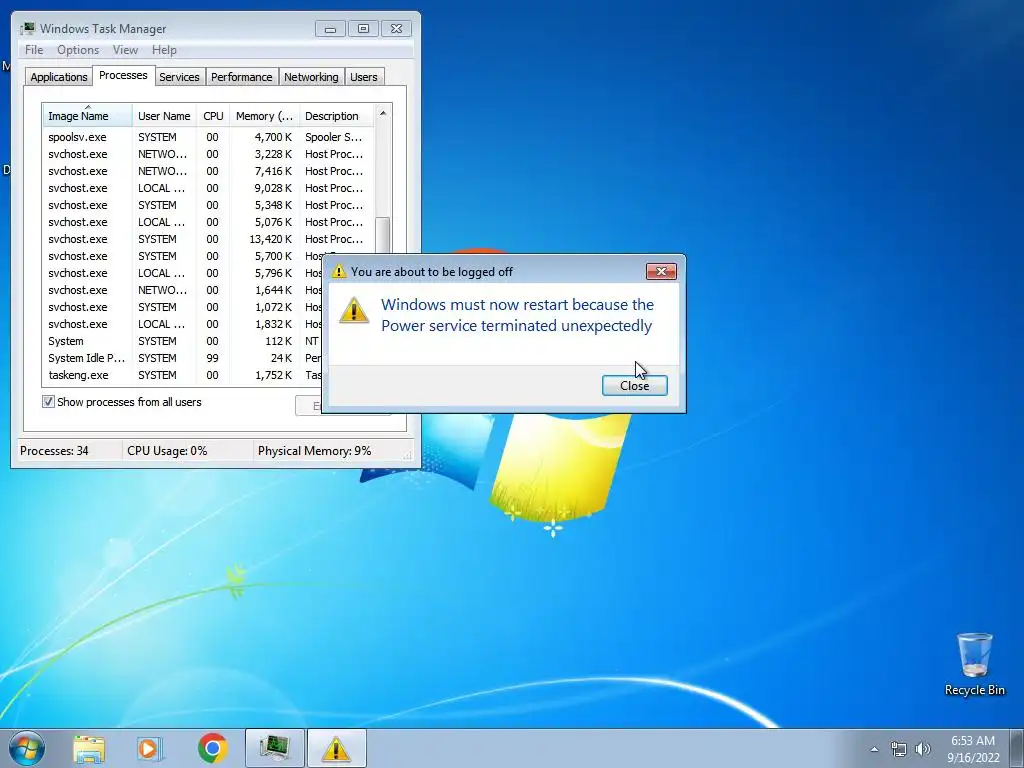Launch Windows Media Player from taskbar

[x=150, y=749]
